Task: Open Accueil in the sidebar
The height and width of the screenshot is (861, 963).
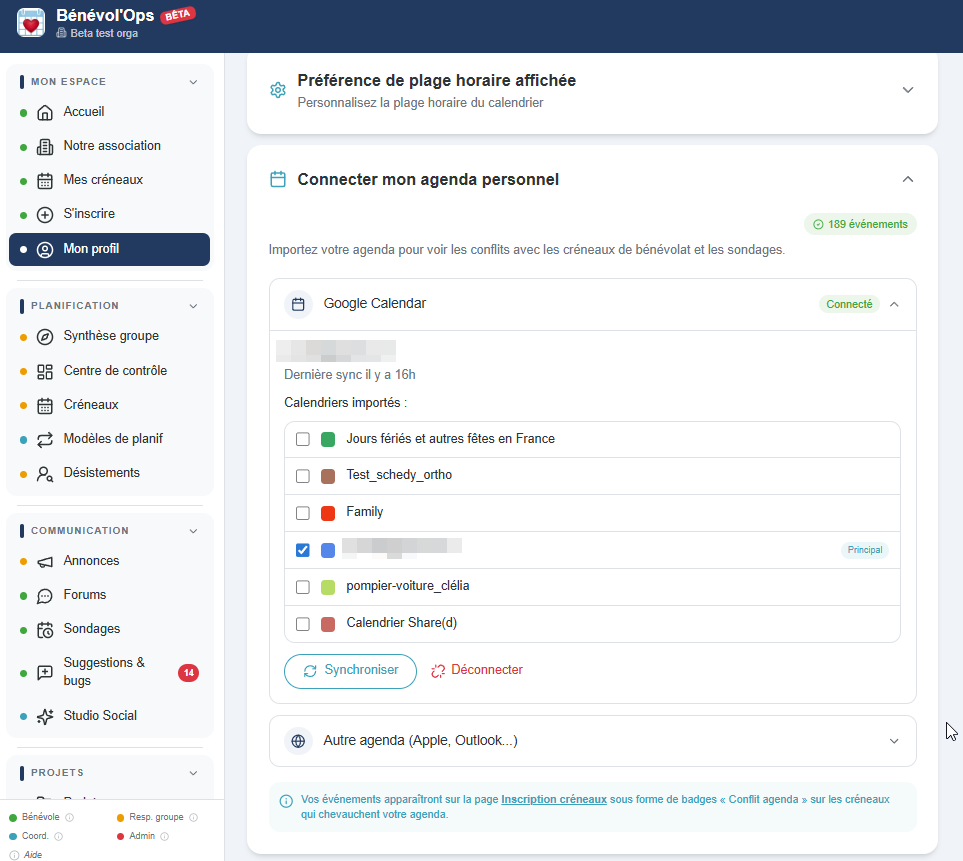Action: (109, 112)
